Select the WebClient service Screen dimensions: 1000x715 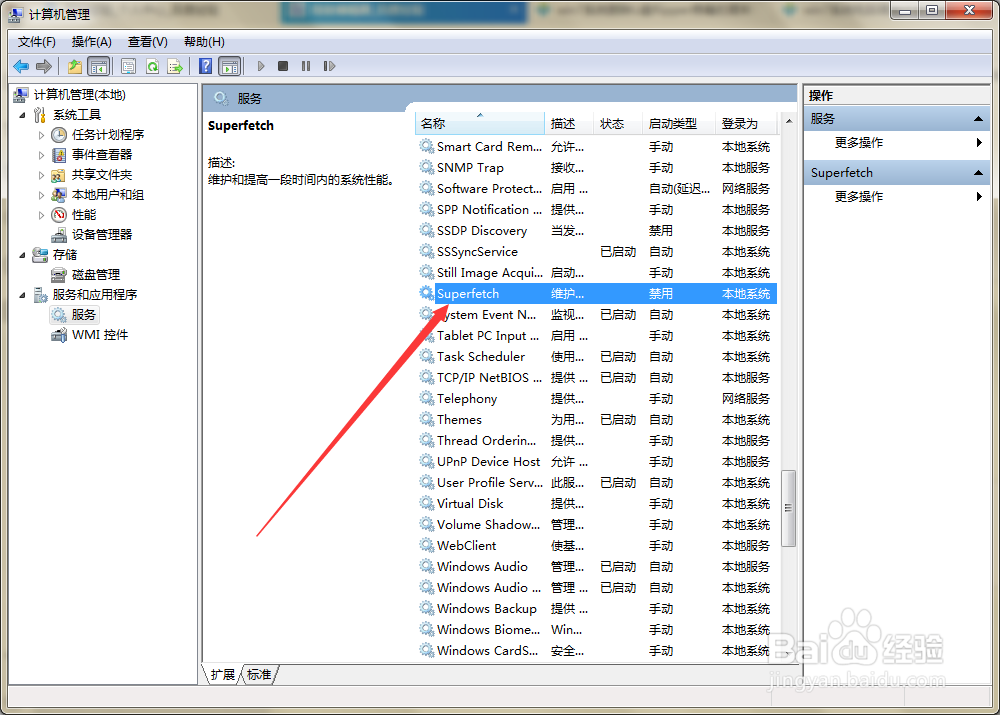(x=597, y=546)
